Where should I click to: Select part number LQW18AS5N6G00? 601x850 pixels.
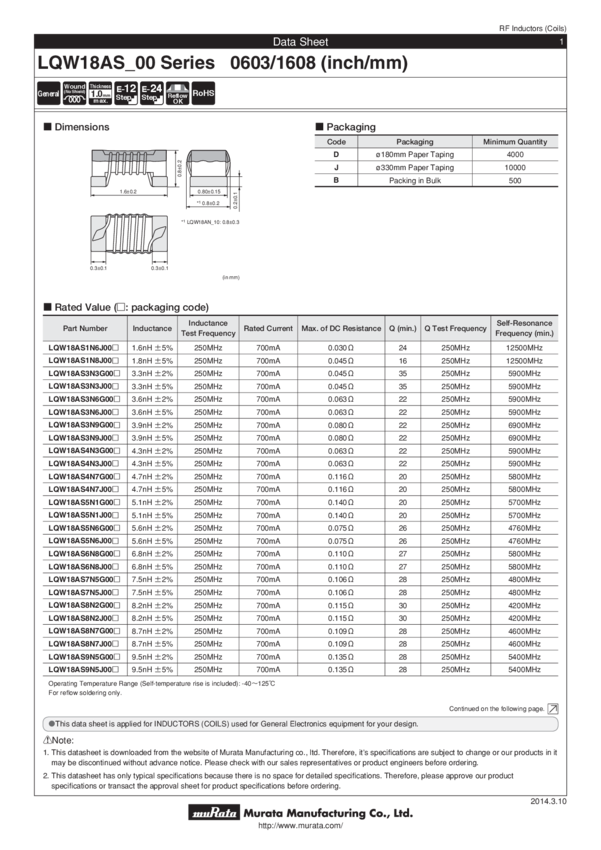click(85, 528)
